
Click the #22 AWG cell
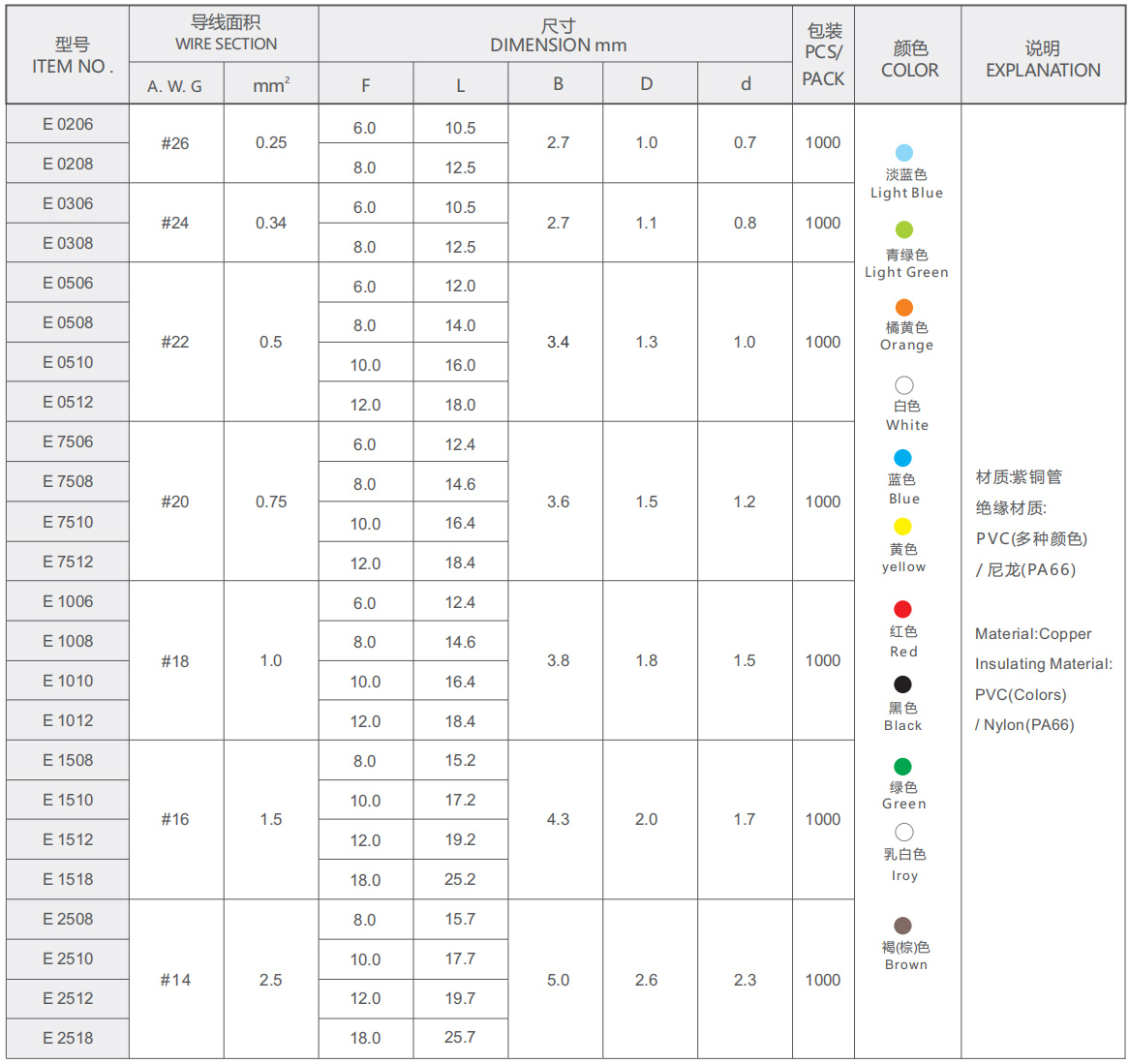(176, 342)
